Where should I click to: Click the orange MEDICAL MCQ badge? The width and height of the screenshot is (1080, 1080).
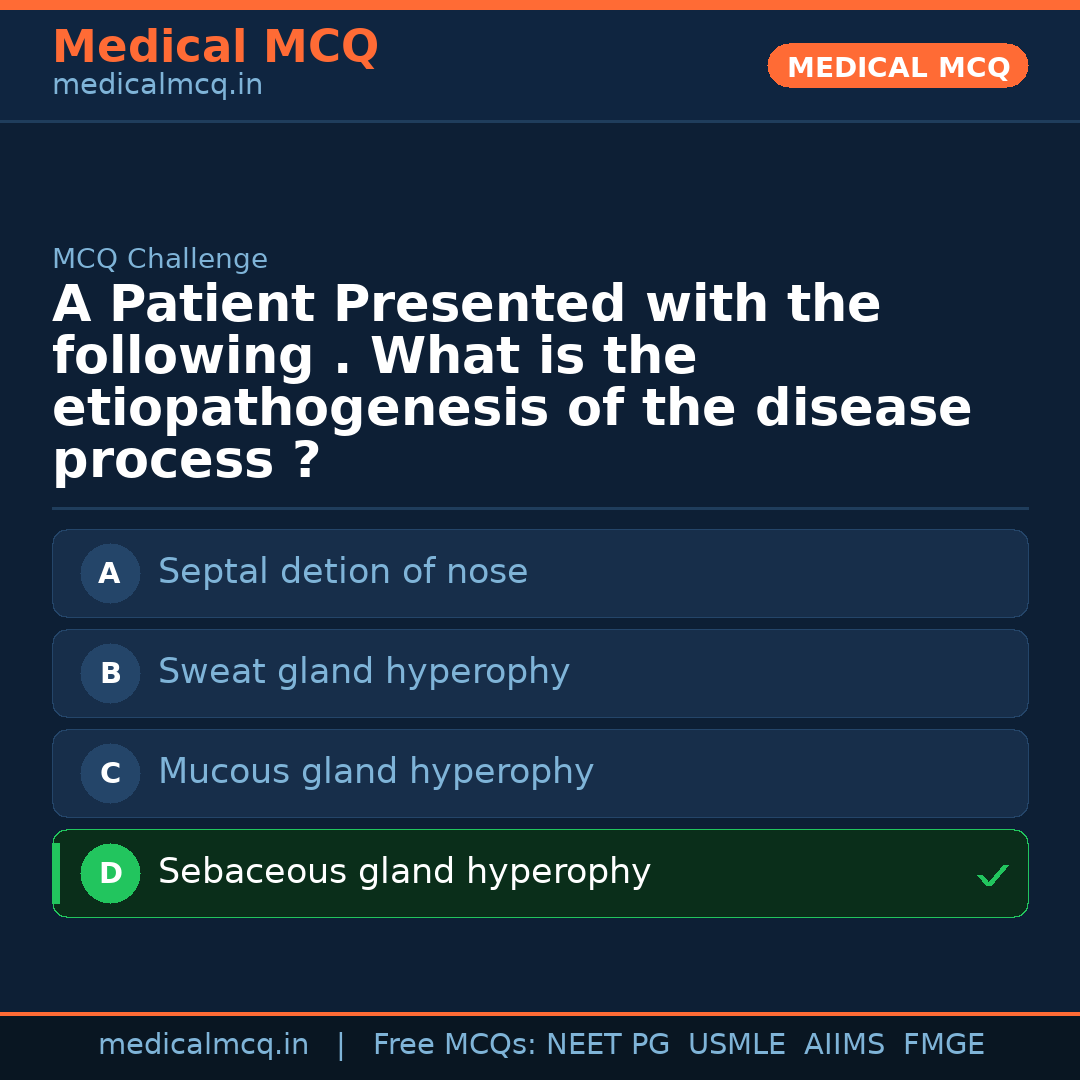[x=897, y=67]
